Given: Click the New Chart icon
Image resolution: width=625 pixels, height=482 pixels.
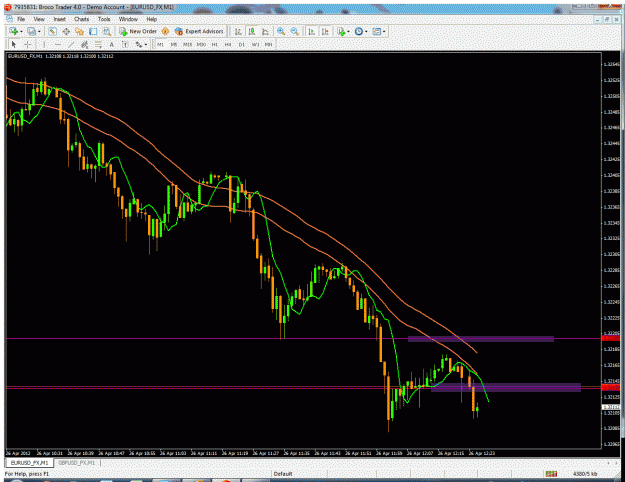Looking at the screenshot, I should (13, 31).
